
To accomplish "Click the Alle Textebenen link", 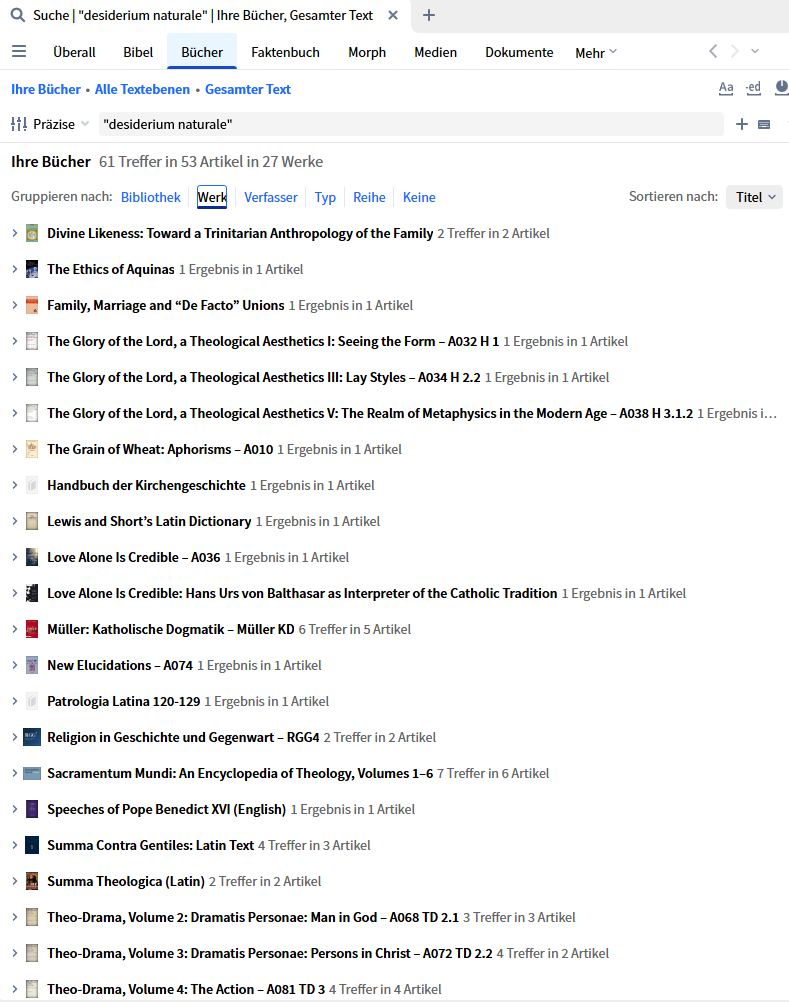I will 142,89.
